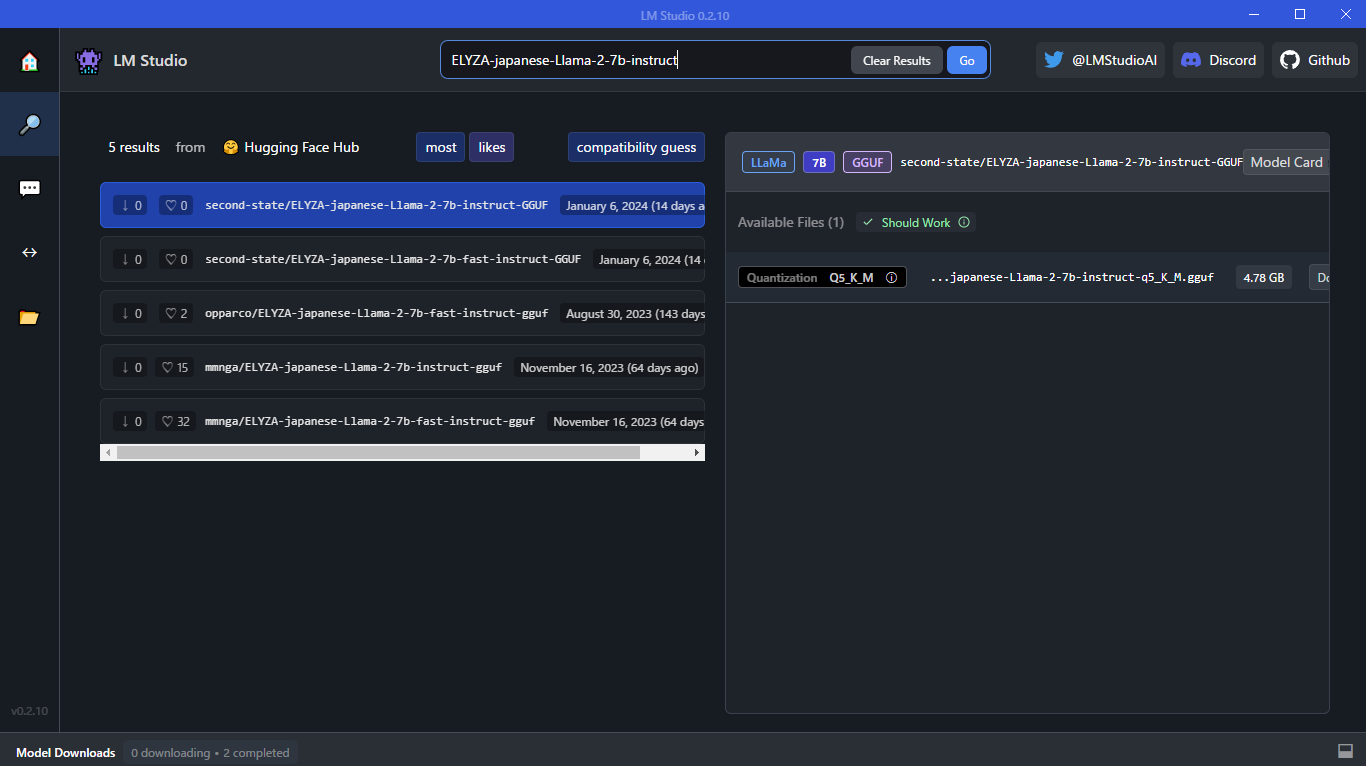
Task: Minimize the LM Studio window
Action: point(1255,14)
